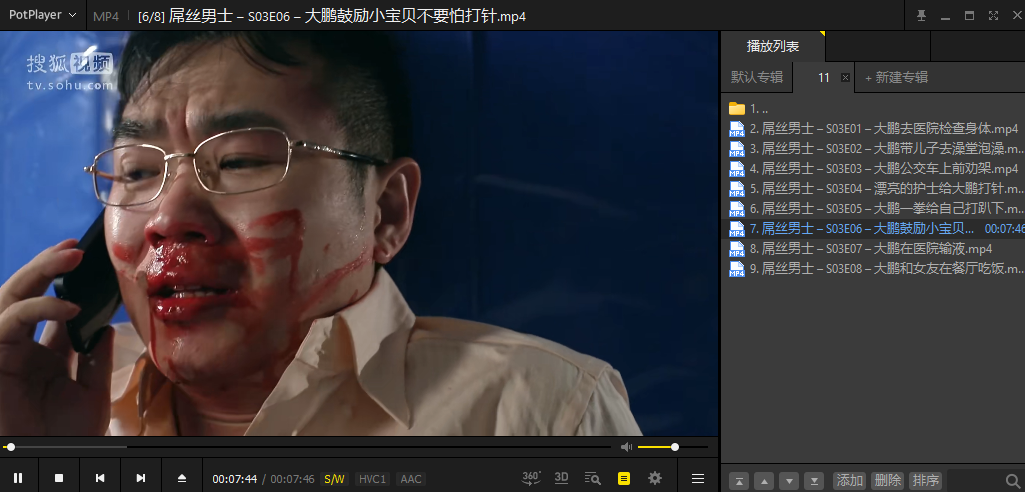1025x492 pixels.
Task: Click the 添加 add button
Action: (850, 481)
